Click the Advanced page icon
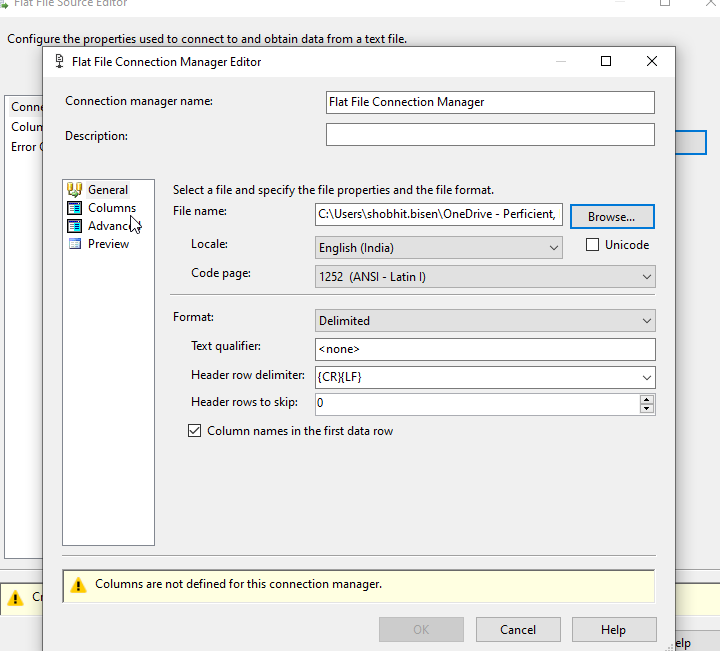Viewport: 720px width, 651px height. coord(74,225)
